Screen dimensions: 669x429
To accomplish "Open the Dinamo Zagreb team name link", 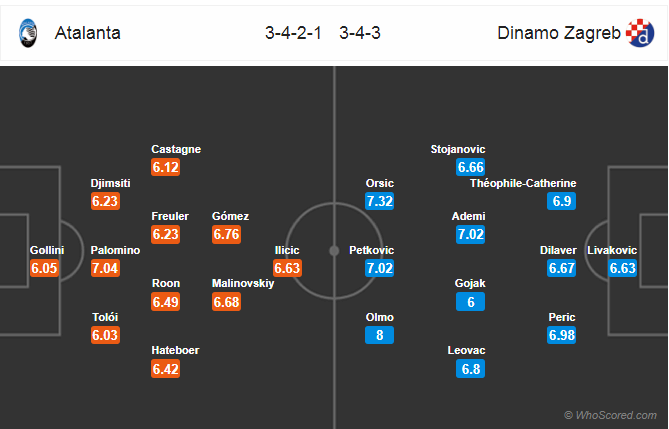I will click(559, 33).
